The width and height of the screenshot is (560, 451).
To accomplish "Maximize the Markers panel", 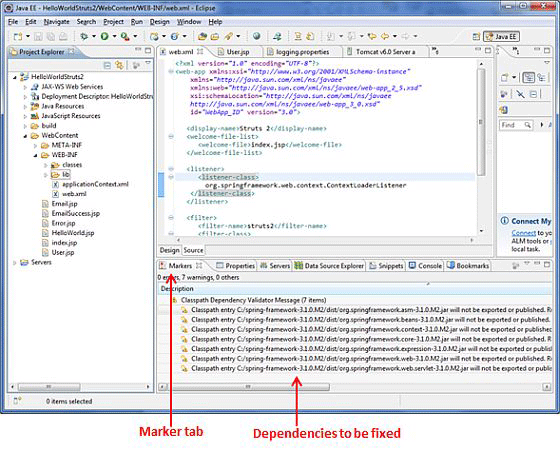I will click(547, 265).
